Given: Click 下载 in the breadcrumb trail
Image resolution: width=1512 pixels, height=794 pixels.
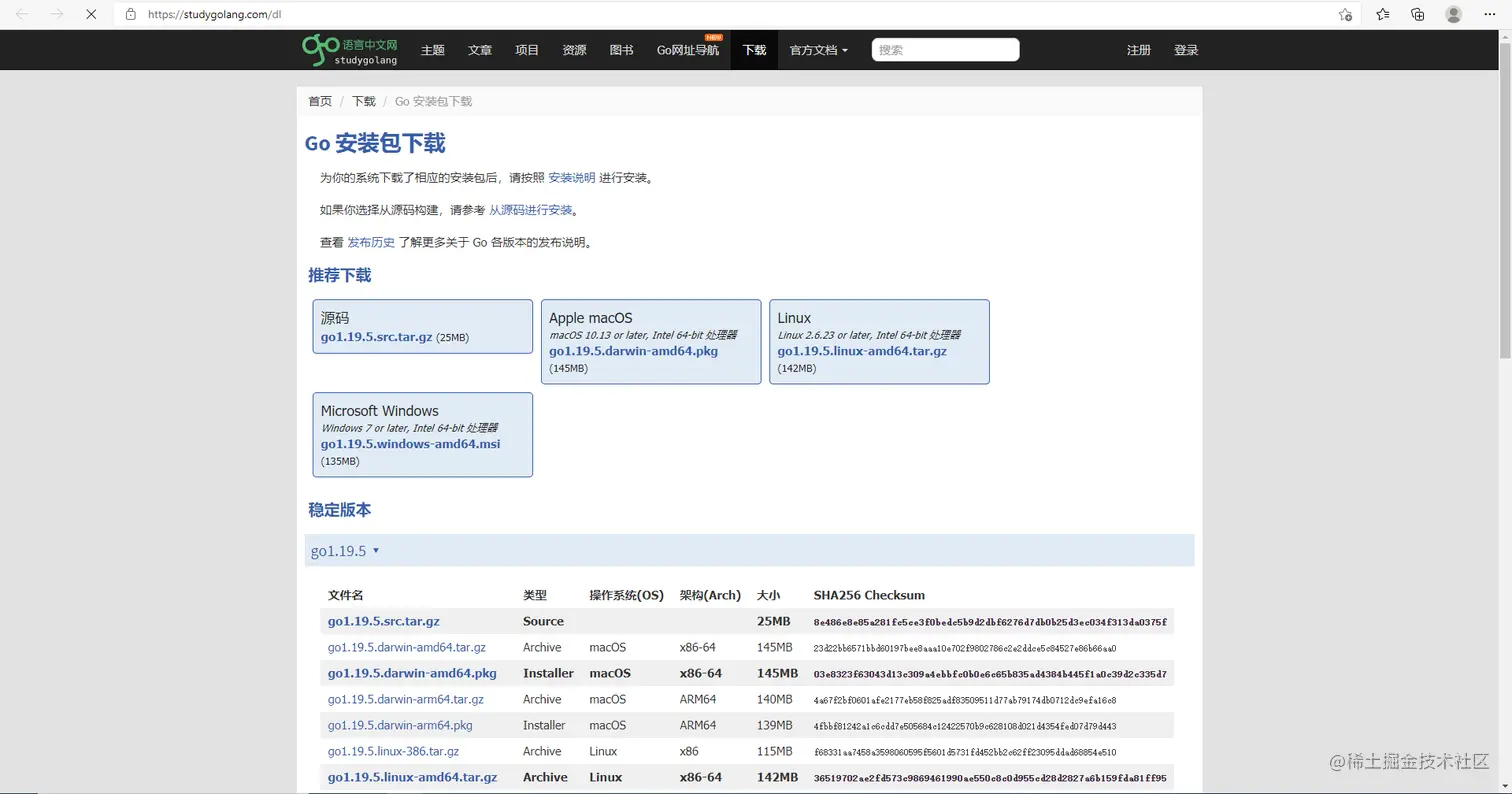Looking at the screenshot, I should [364, 101].
